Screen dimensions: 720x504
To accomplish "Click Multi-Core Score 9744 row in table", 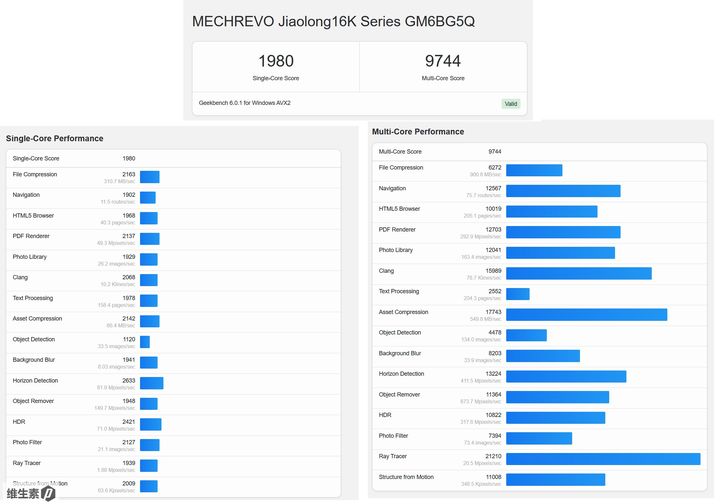I will (540, 152).
